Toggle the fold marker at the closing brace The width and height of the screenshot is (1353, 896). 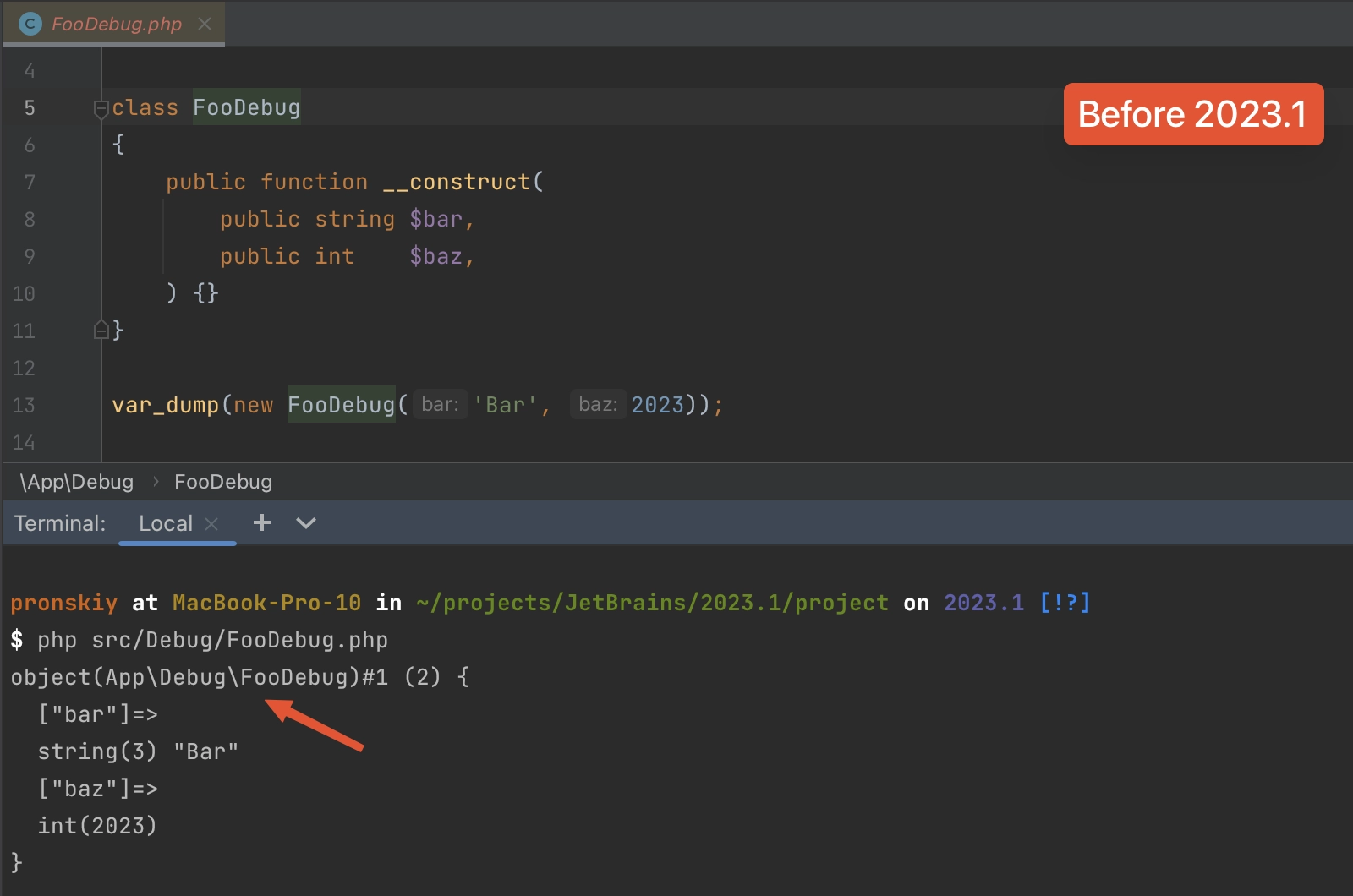point(101,331)
